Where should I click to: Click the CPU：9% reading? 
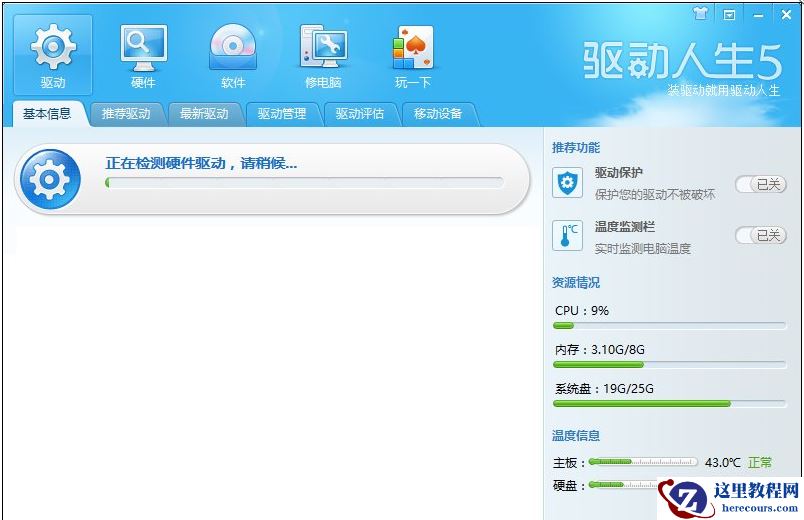click(582, 311)
